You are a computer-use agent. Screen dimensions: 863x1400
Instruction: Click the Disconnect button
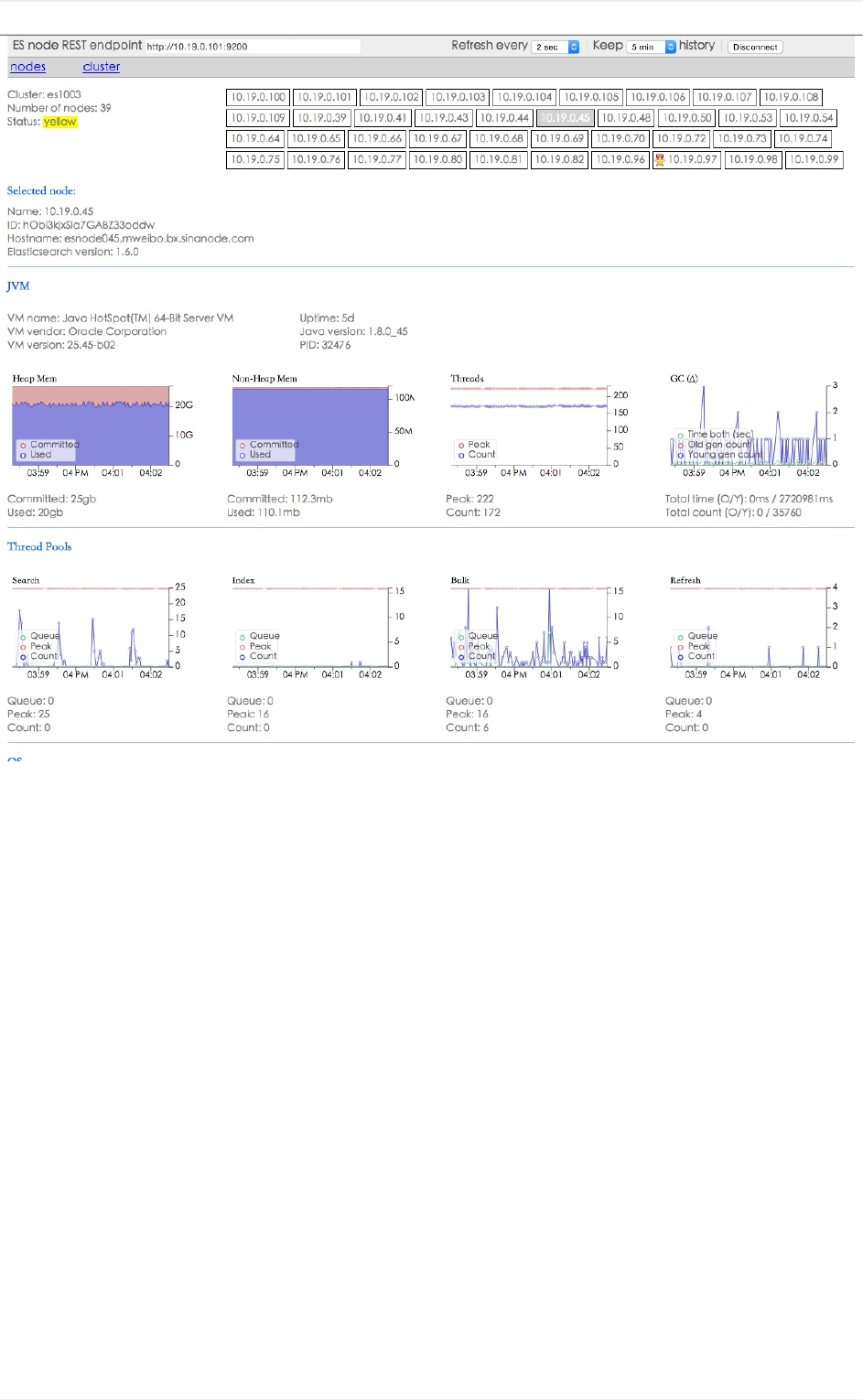click(755, 47)
